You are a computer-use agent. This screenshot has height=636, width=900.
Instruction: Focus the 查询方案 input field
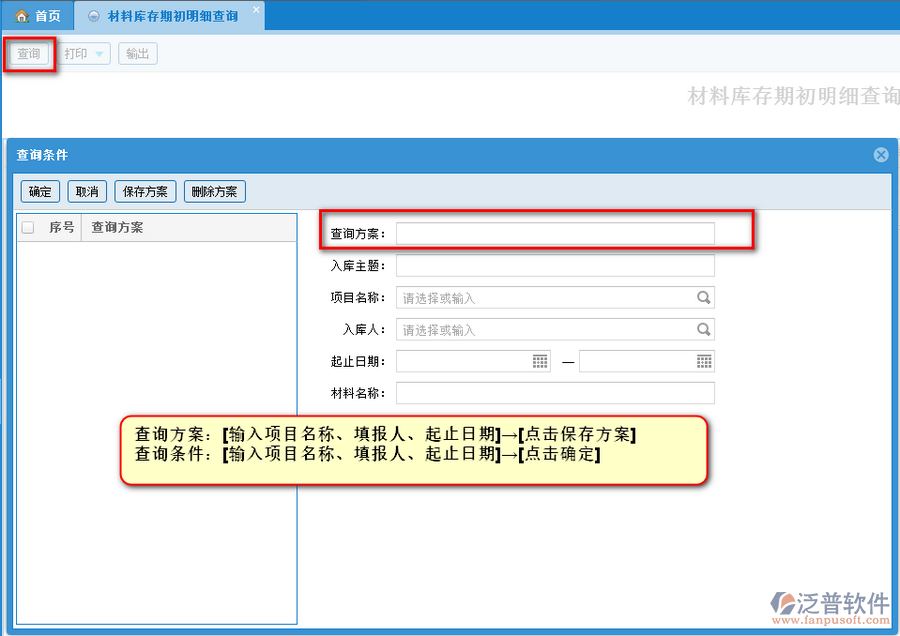tap(555, 234)
